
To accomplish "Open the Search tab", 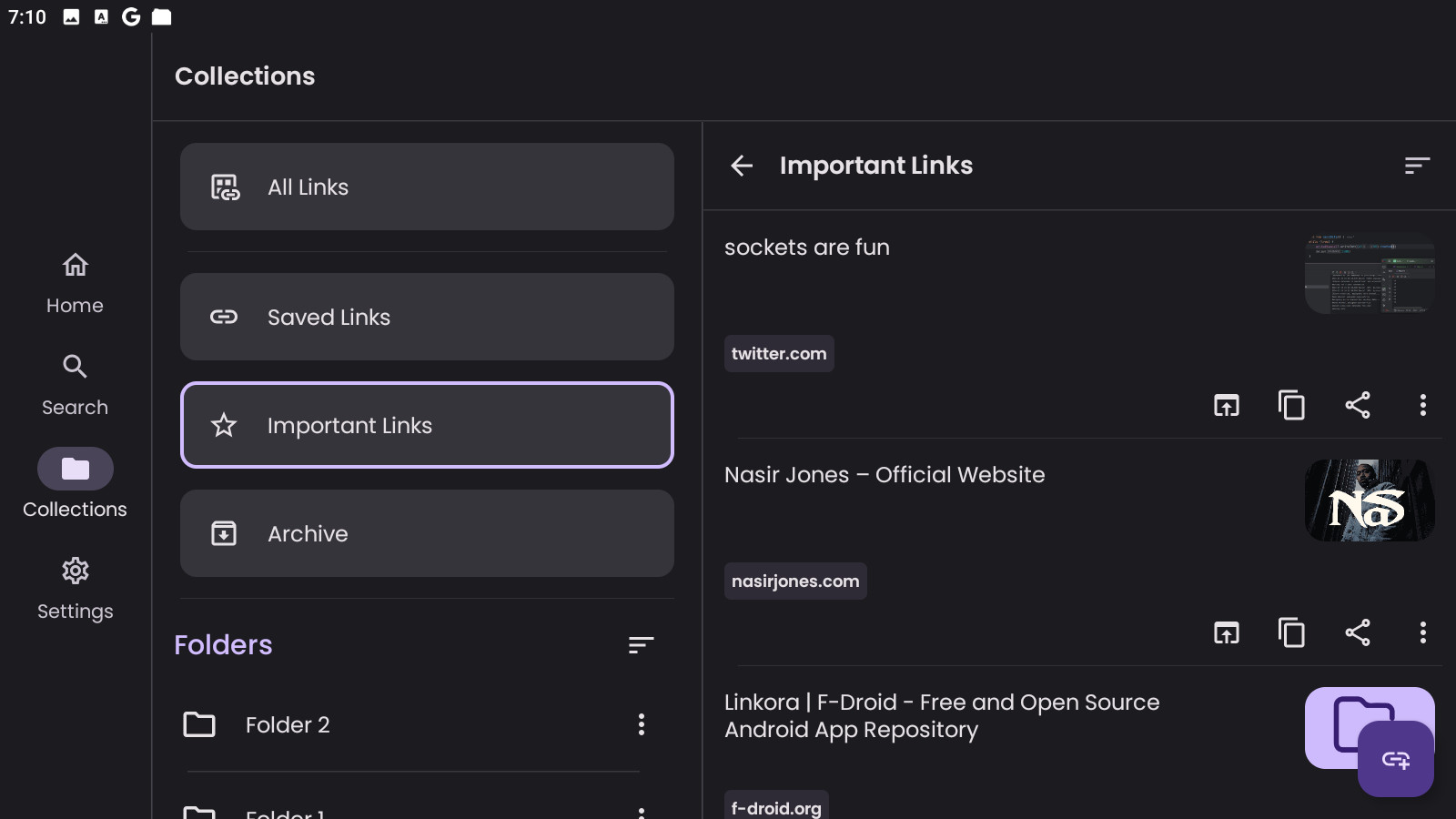I will coord(75,385).
